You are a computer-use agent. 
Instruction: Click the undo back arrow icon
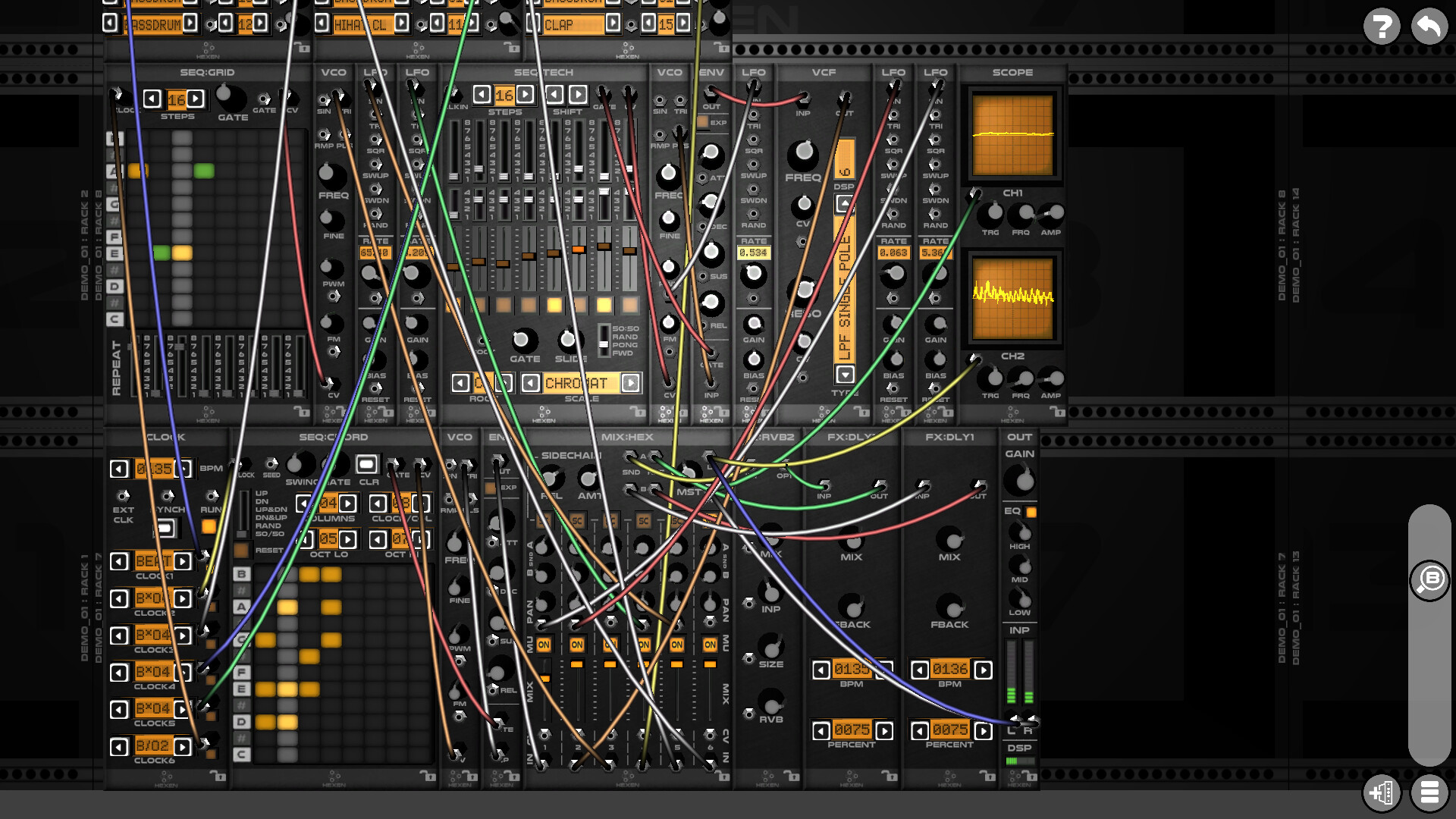click(1429, 27)
